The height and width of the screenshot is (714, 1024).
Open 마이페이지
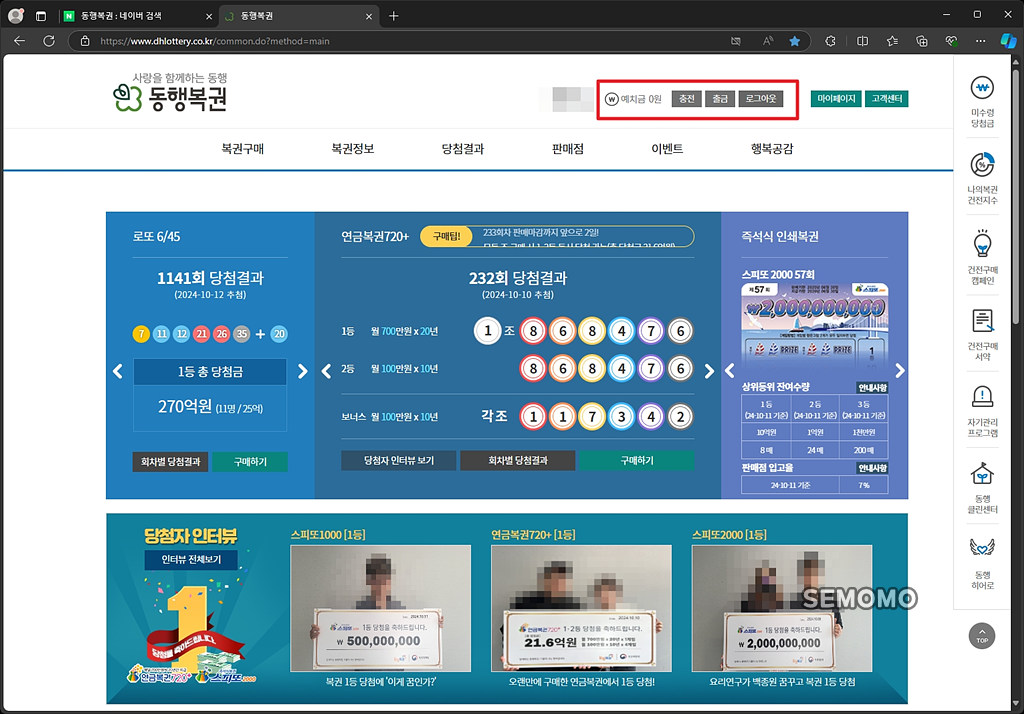click(x=836, y=99)
